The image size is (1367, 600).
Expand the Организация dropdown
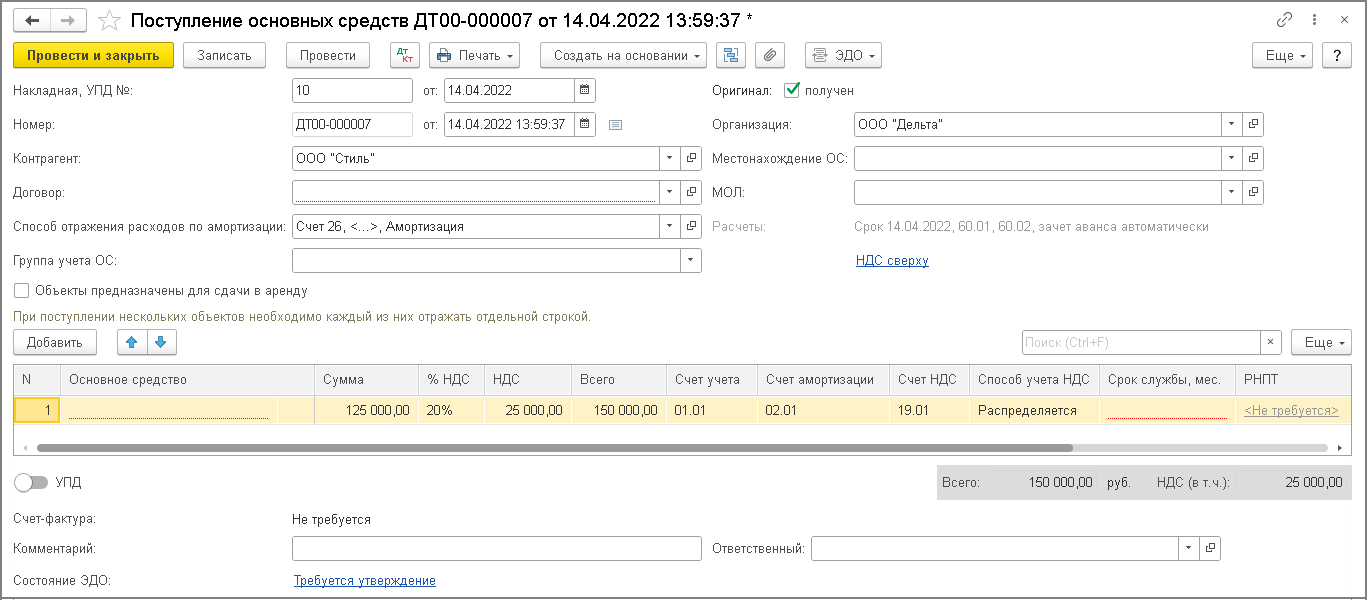1230,125
